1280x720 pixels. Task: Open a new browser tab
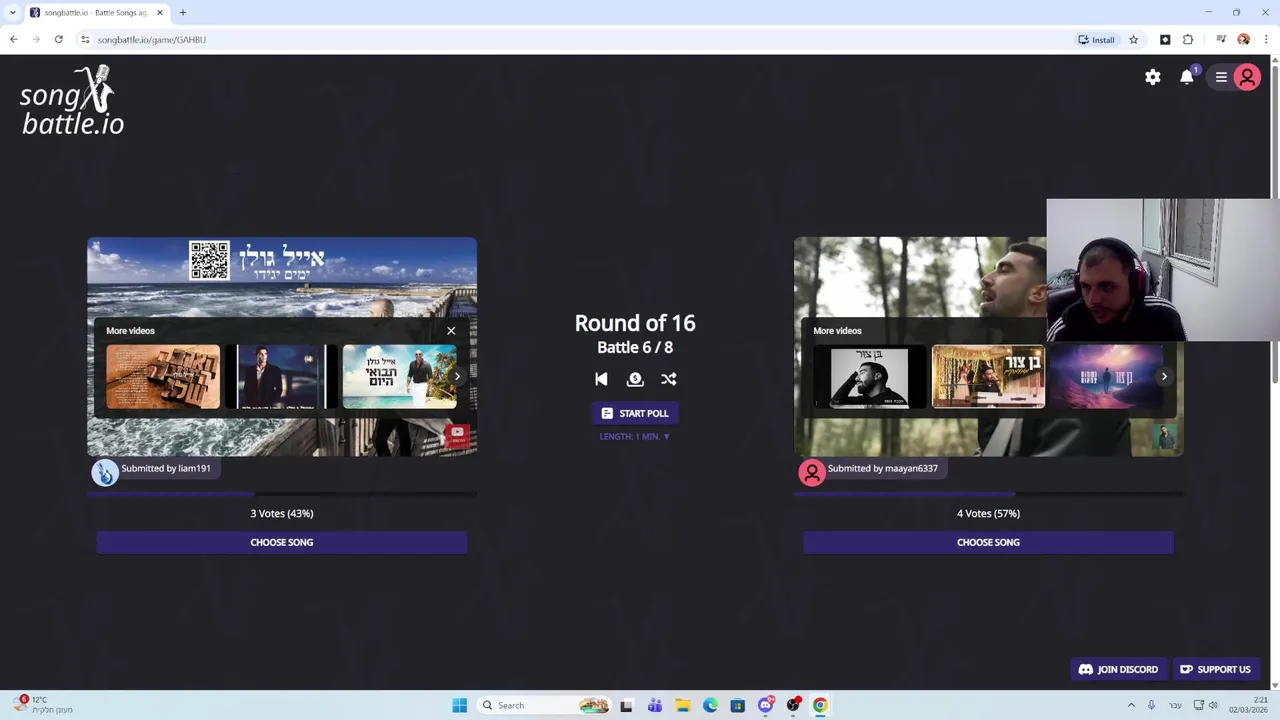click(x=183, y=13)
